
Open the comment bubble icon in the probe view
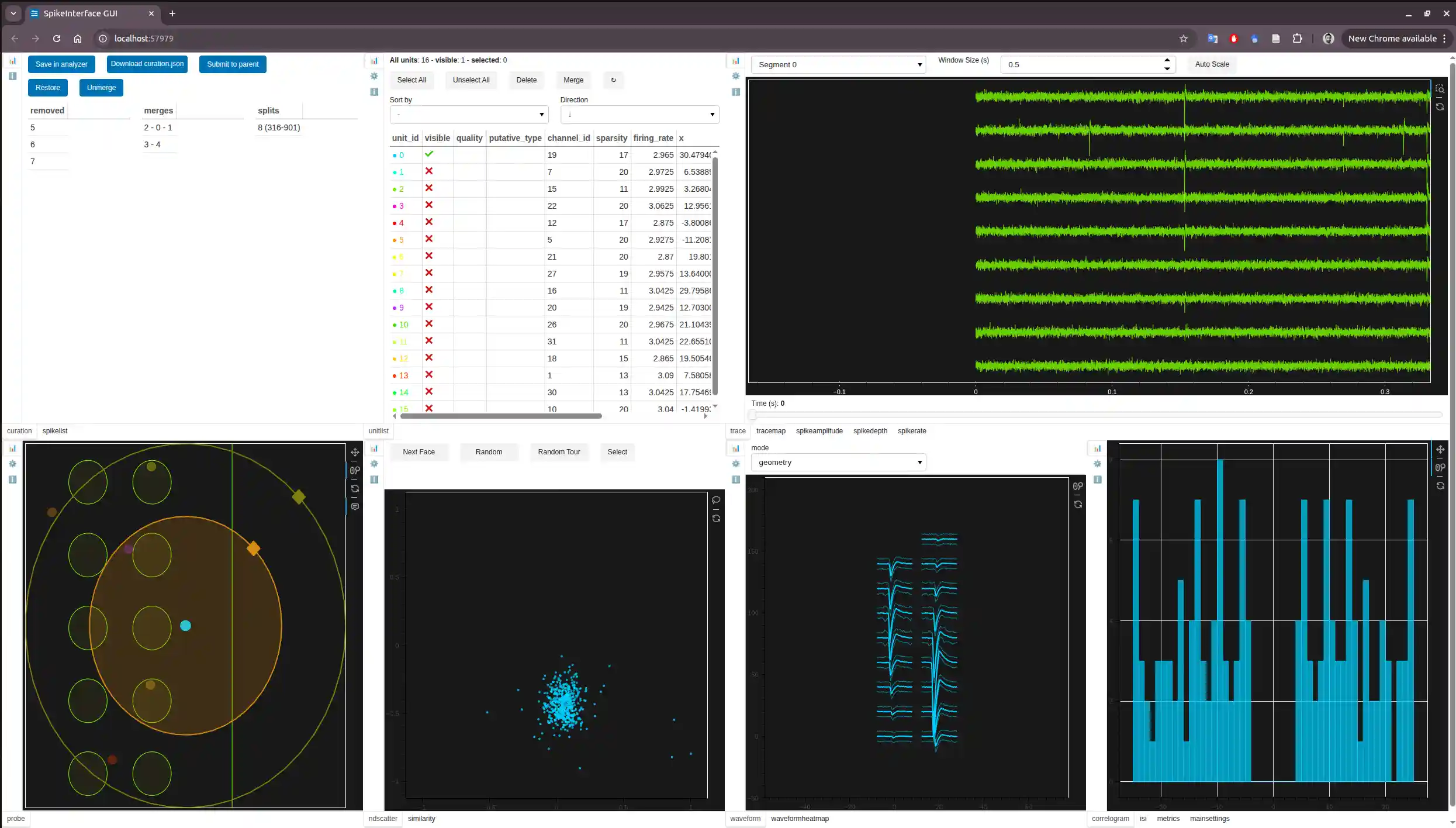pyautogui.click(x=355, y=506)
